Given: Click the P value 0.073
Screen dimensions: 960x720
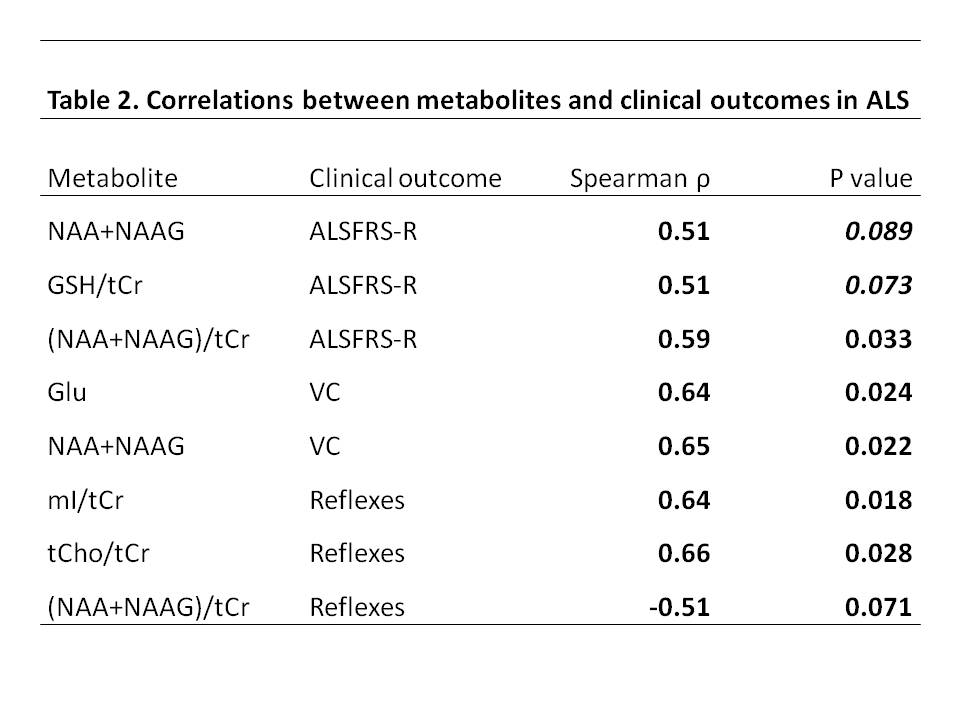Looking at the screenshot, I should (x=878, y=286).
